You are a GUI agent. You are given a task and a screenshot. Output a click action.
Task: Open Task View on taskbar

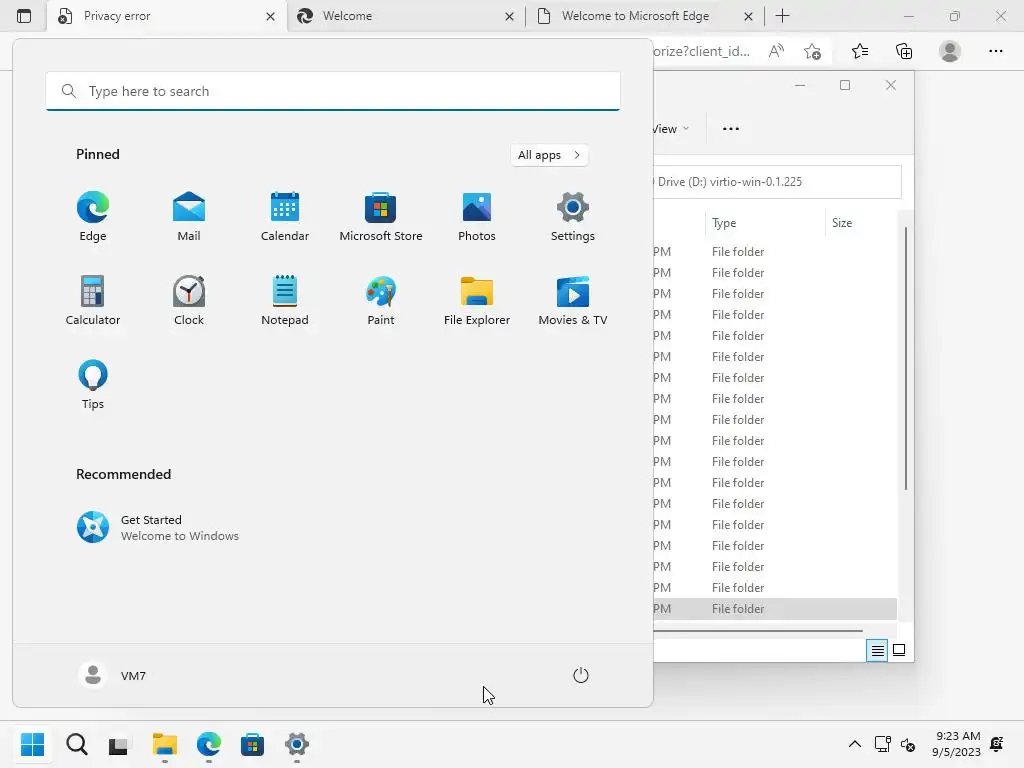pyautogui.click(x=120, y=744)
